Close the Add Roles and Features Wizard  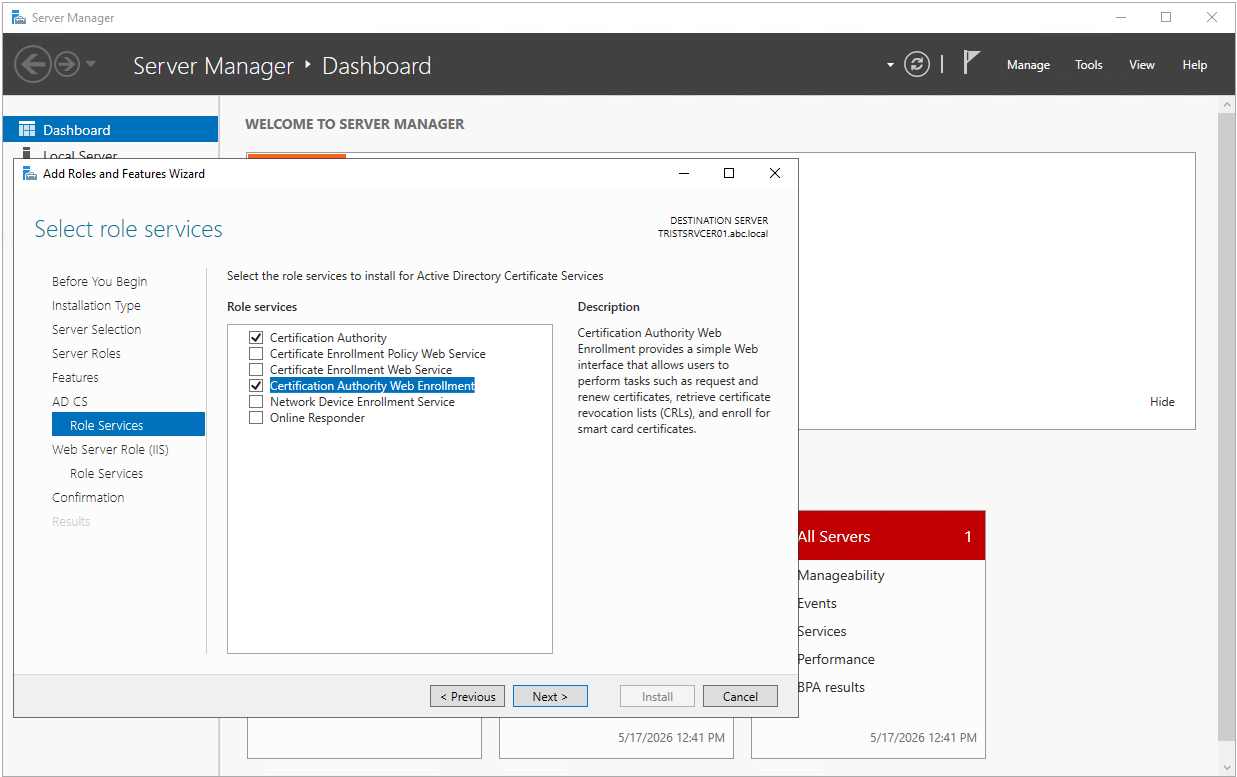point(775,173)
